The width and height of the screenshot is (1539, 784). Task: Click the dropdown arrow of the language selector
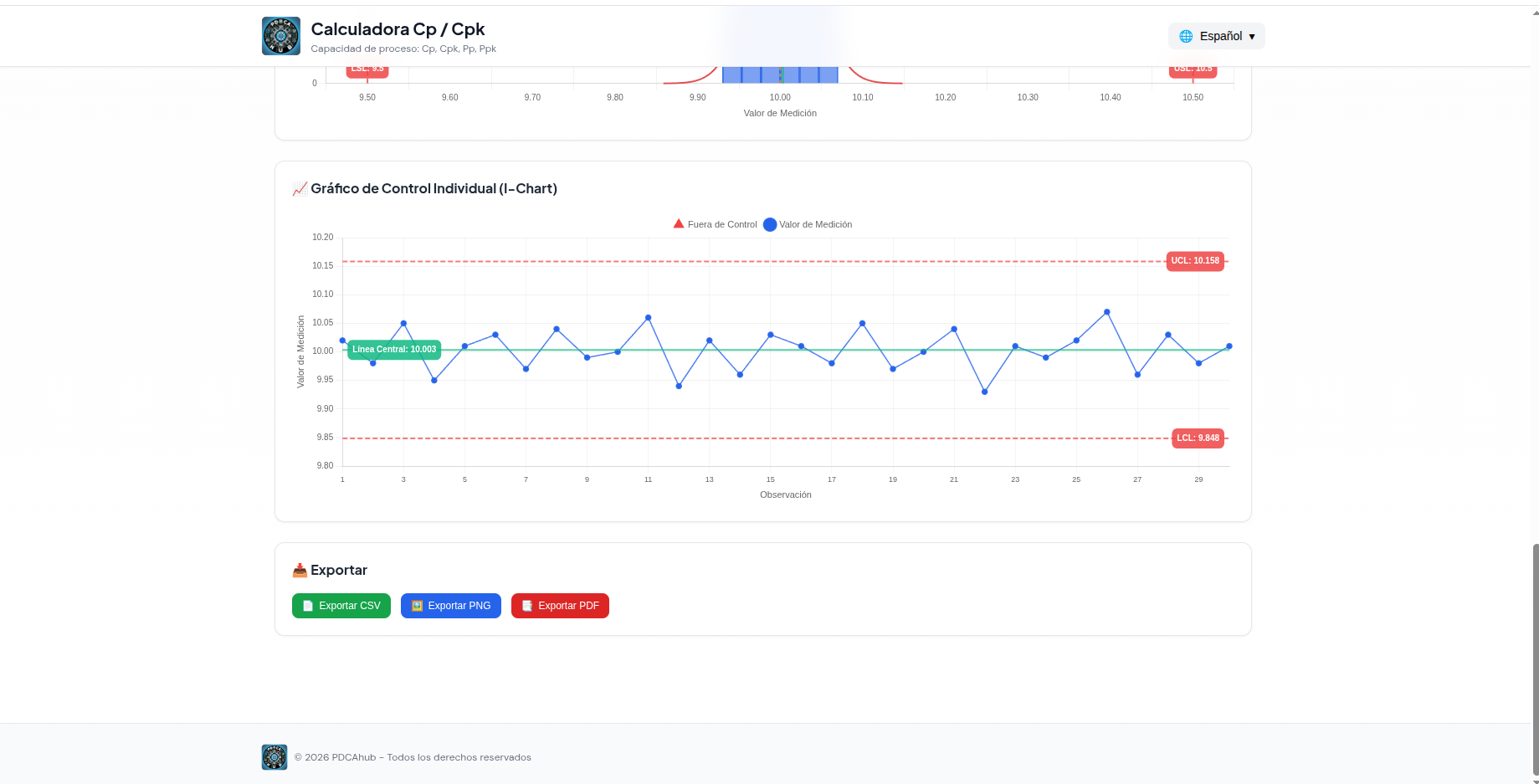pos(1252,37)
